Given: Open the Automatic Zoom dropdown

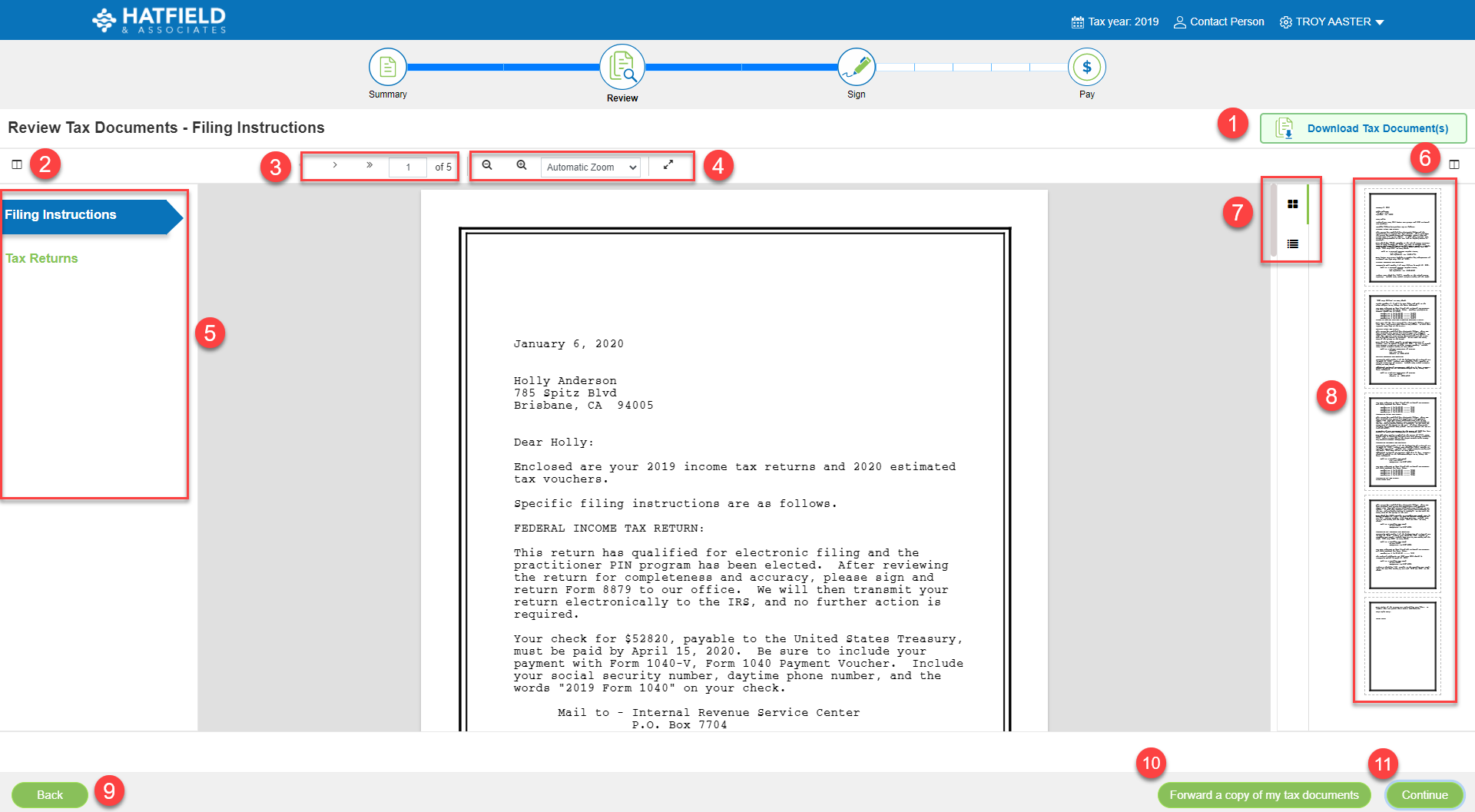Looking at the screenshot, I should 591,167.
